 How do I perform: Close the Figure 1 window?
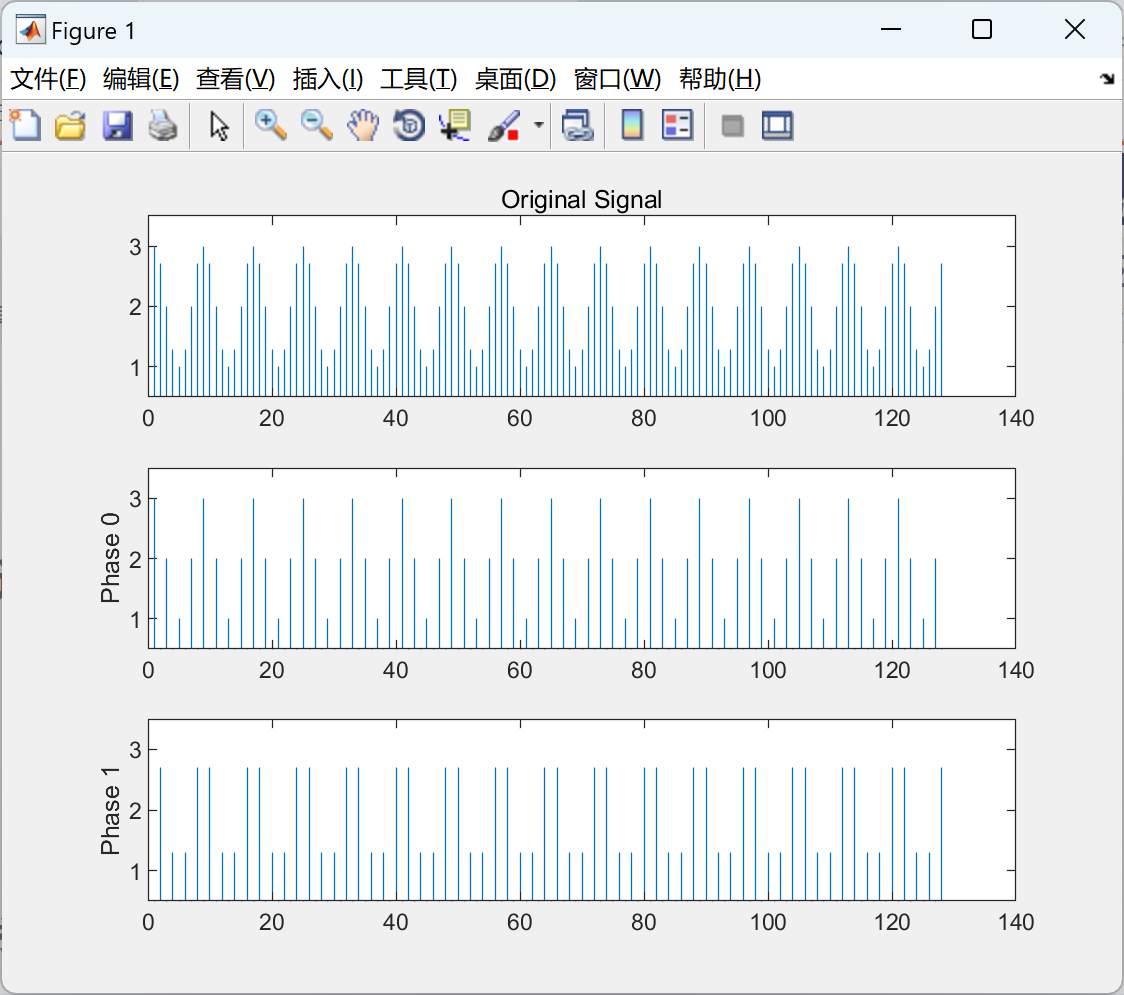[x=1075, y=29]
